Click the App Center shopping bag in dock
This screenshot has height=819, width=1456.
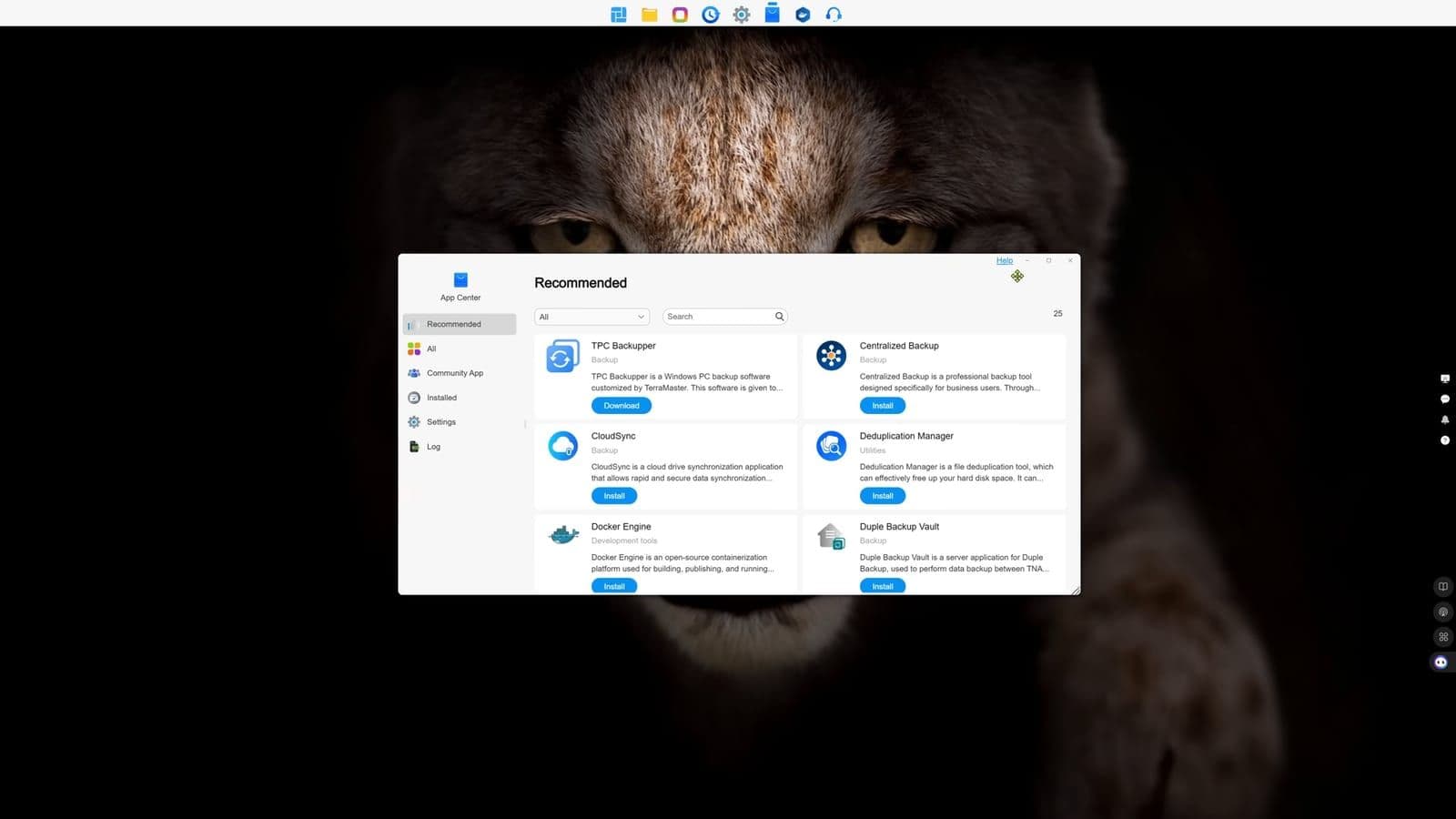coord(773,13)
